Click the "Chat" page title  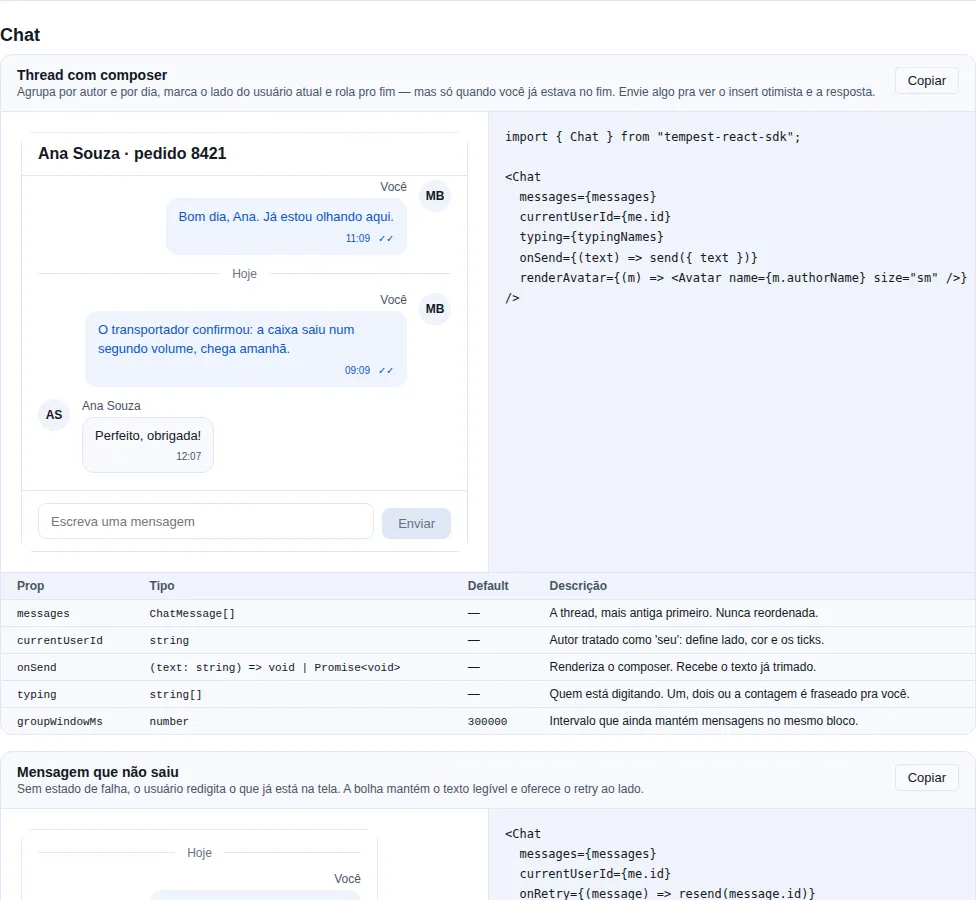pyautogui.click(x=20, y=35)
